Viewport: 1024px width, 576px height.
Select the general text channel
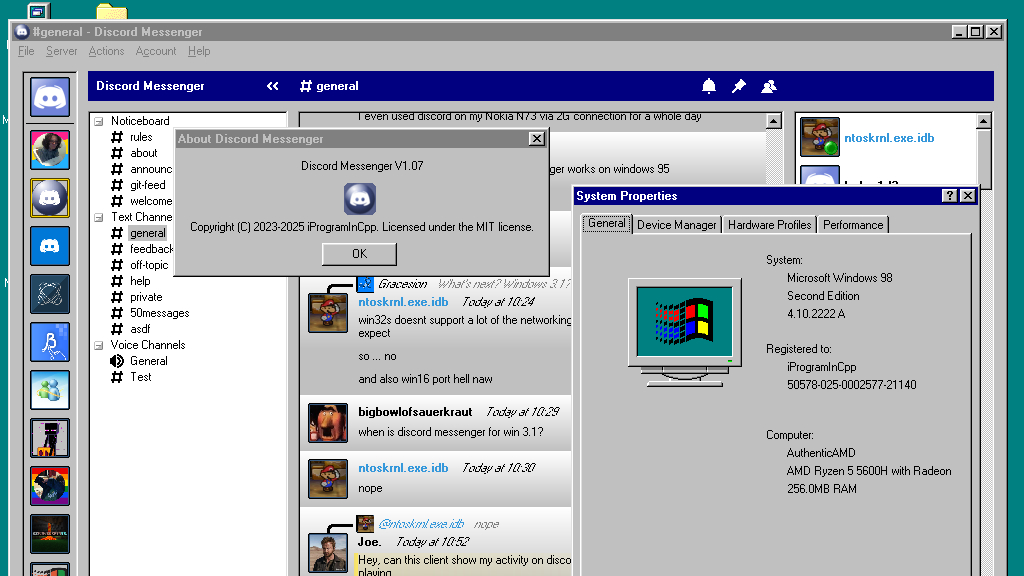click(x=148, y=233)
